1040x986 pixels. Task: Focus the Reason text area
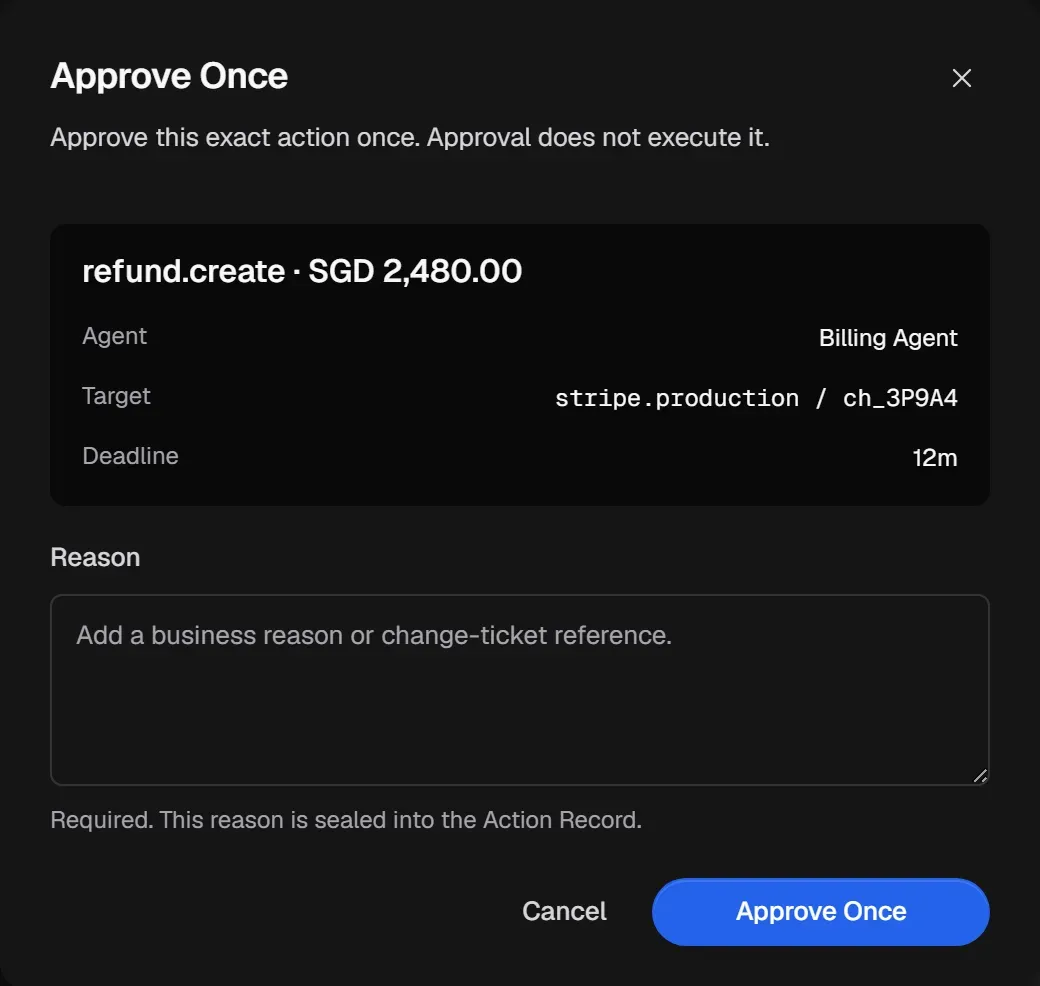tap(520, 690)
